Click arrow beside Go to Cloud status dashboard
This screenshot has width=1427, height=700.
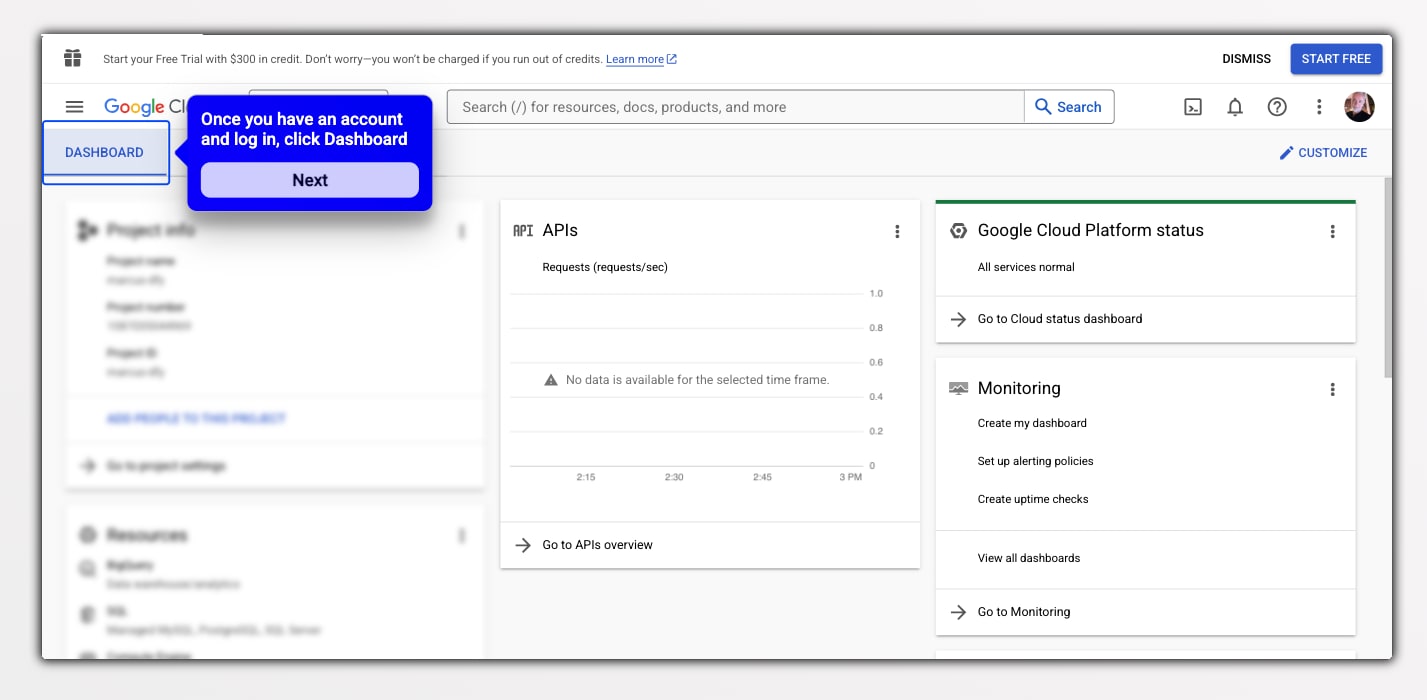(958, 319)
